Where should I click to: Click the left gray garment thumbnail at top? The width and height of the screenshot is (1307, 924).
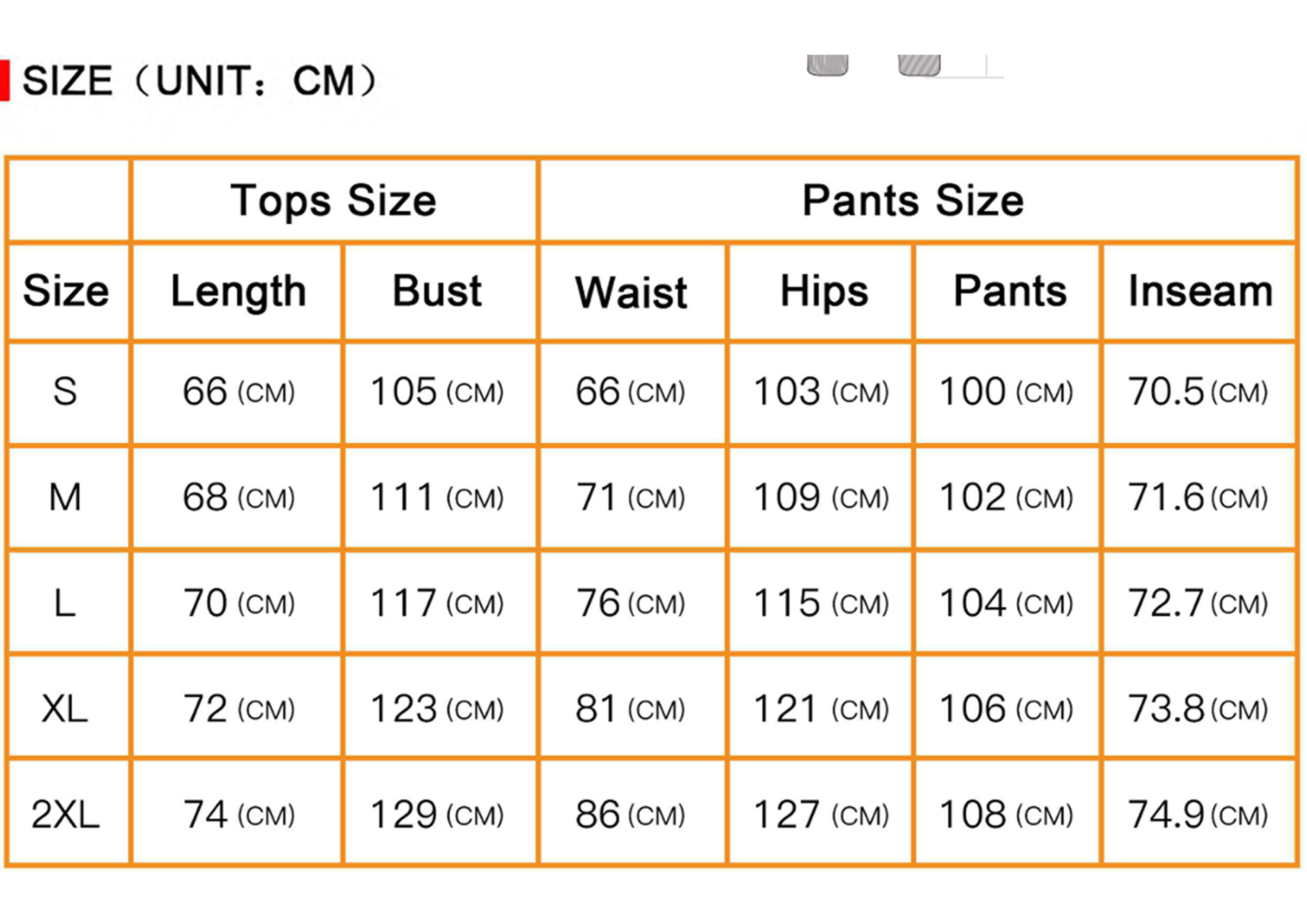tap(827, 65)
